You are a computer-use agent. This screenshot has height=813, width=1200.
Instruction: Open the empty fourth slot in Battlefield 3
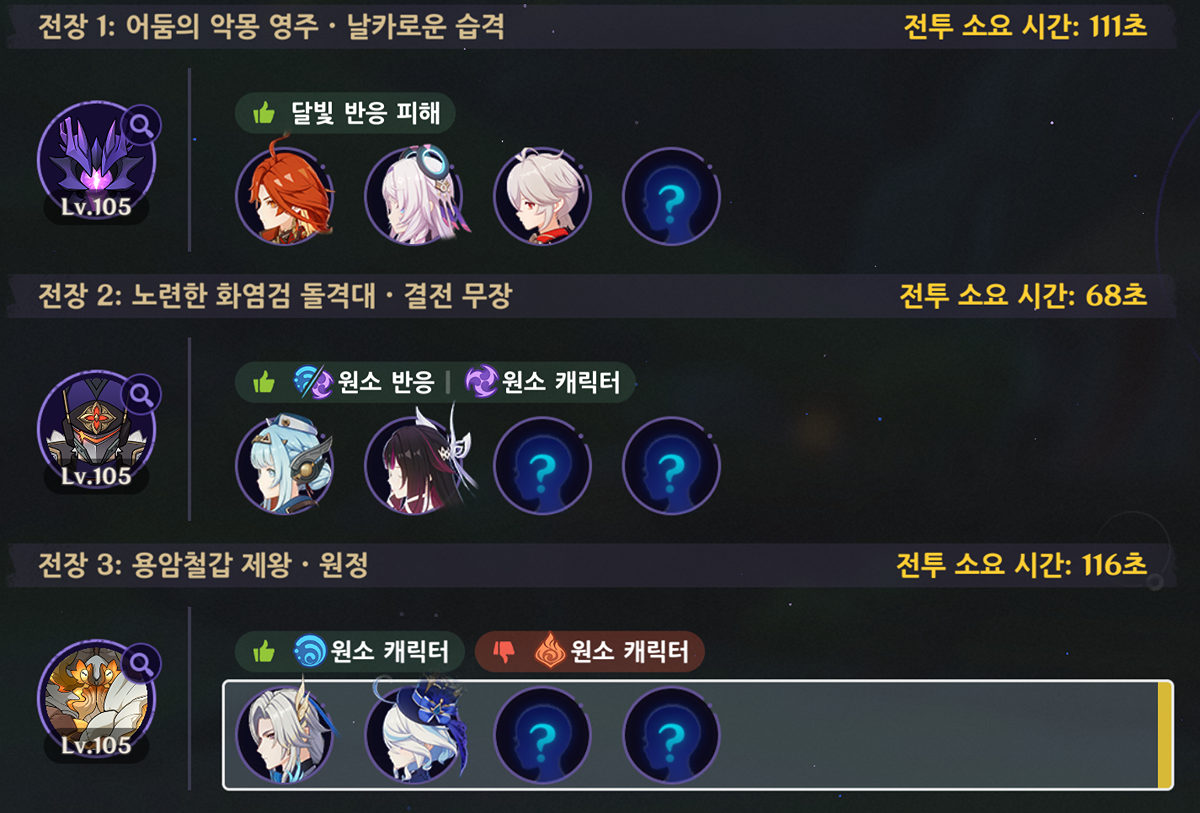(x=671, y=735)
